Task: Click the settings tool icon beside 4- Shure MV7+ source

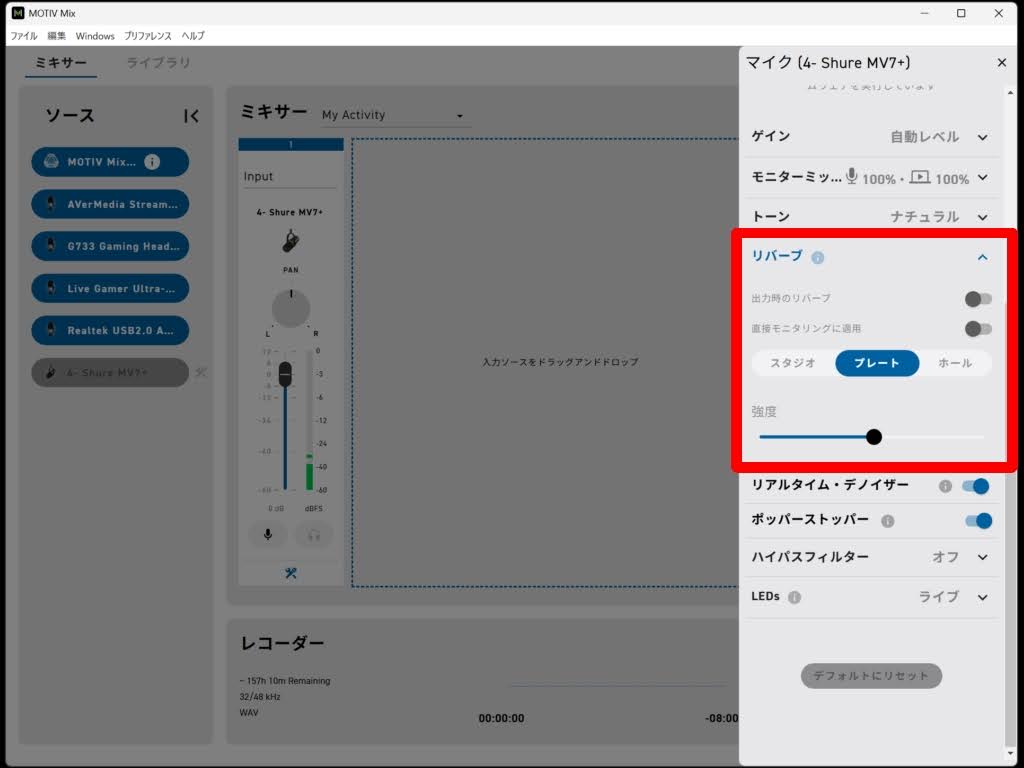Action: (201, 372)
